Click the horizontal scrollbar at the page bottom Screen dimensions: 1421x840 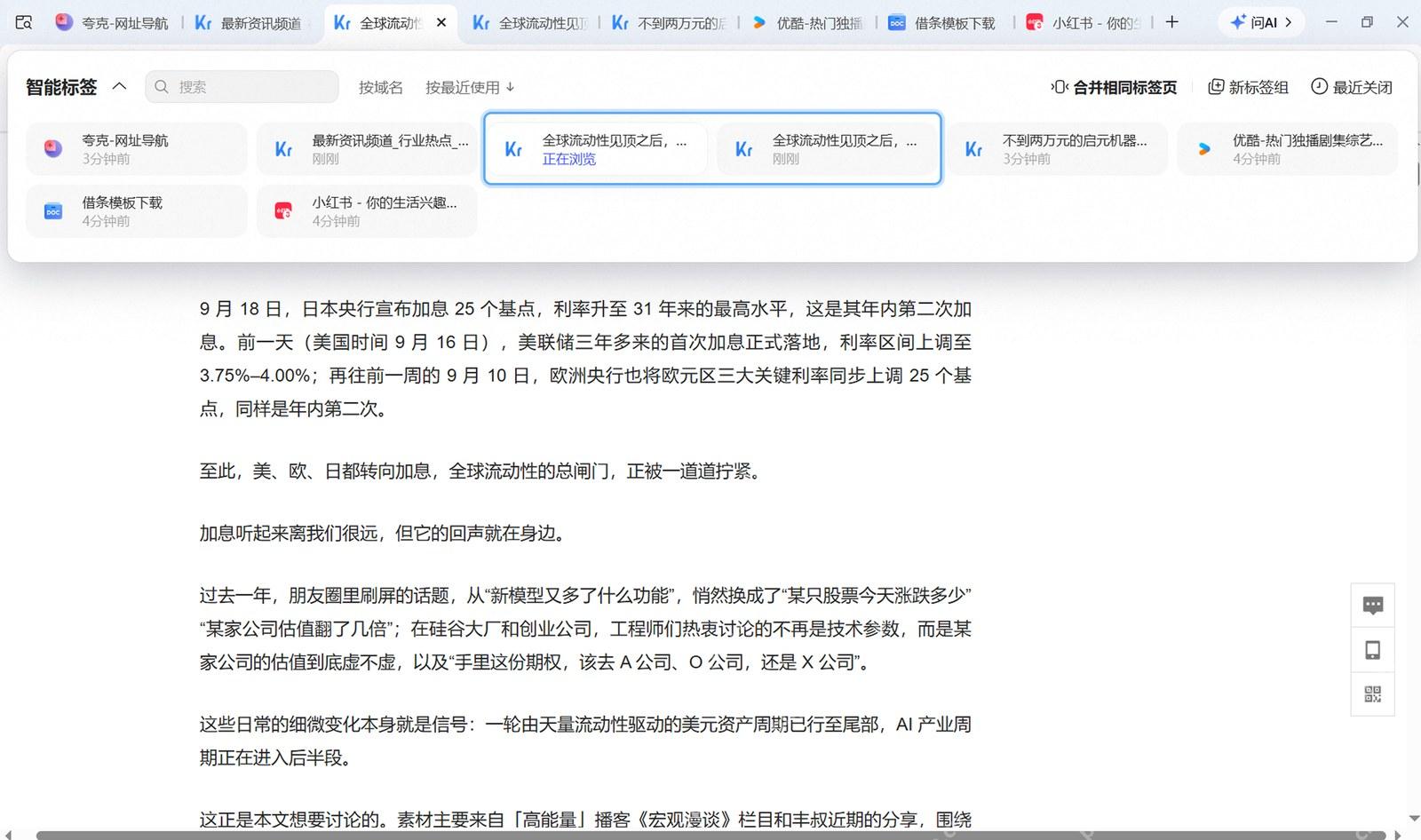click(x=710, y=835)
